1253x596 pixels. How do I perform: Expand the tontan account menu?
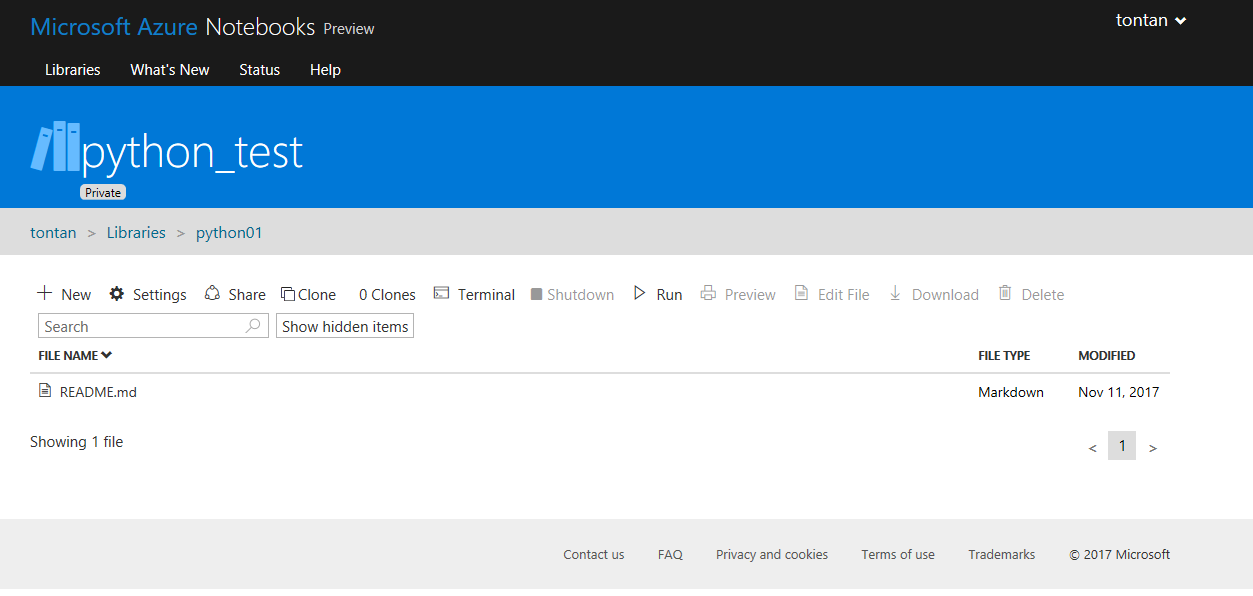[1150, 19]
